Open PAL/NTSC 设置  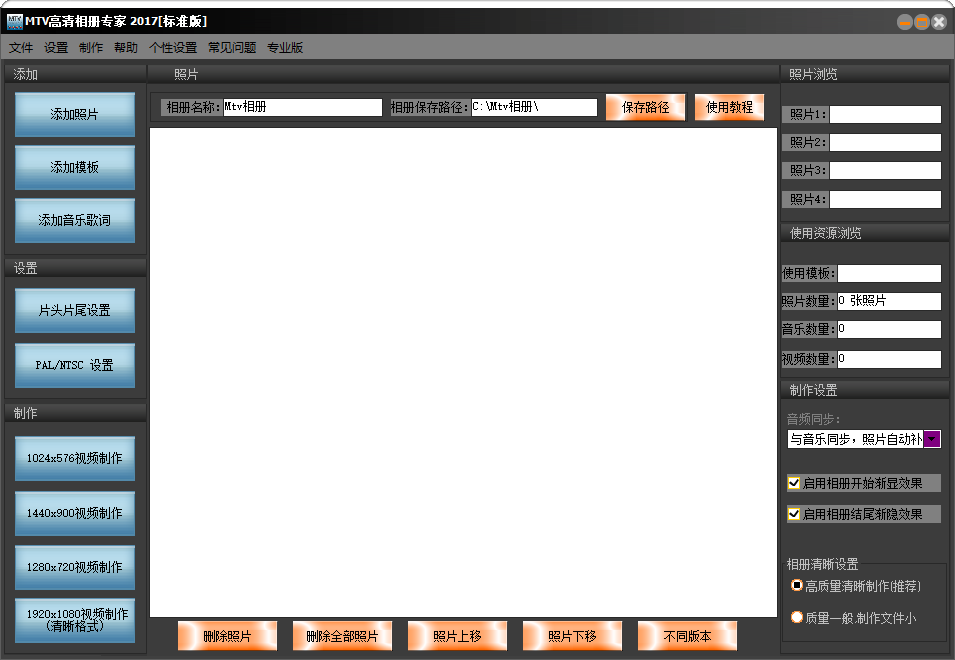click(x=75, y=365)
